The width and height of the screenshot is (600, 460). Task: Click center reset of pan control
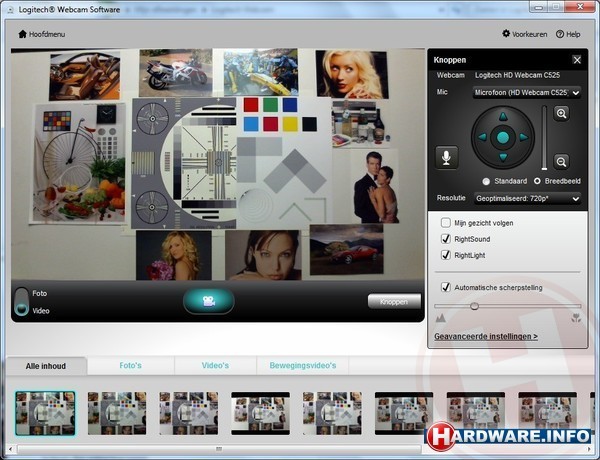pos(503,137)
